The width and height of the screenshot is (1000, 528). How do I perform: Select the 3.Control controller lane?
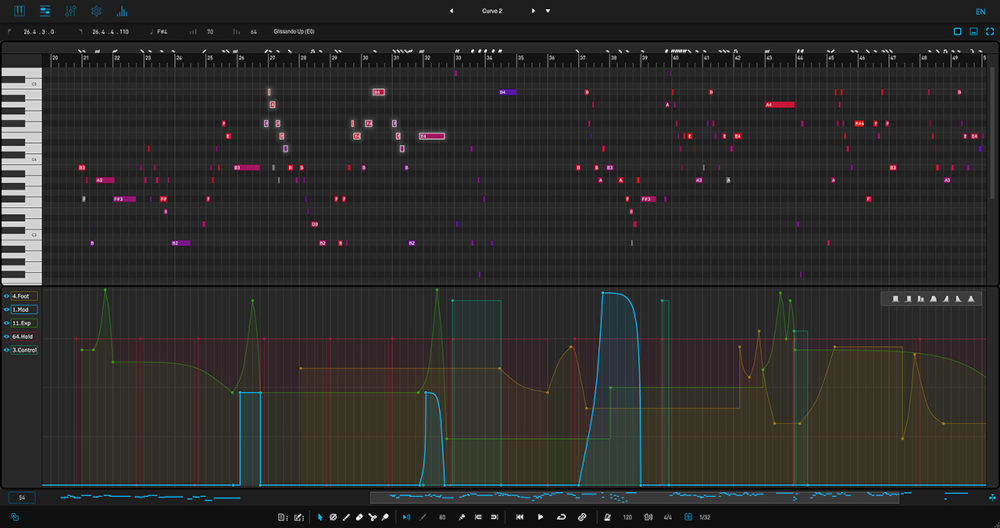pos(24,350)
